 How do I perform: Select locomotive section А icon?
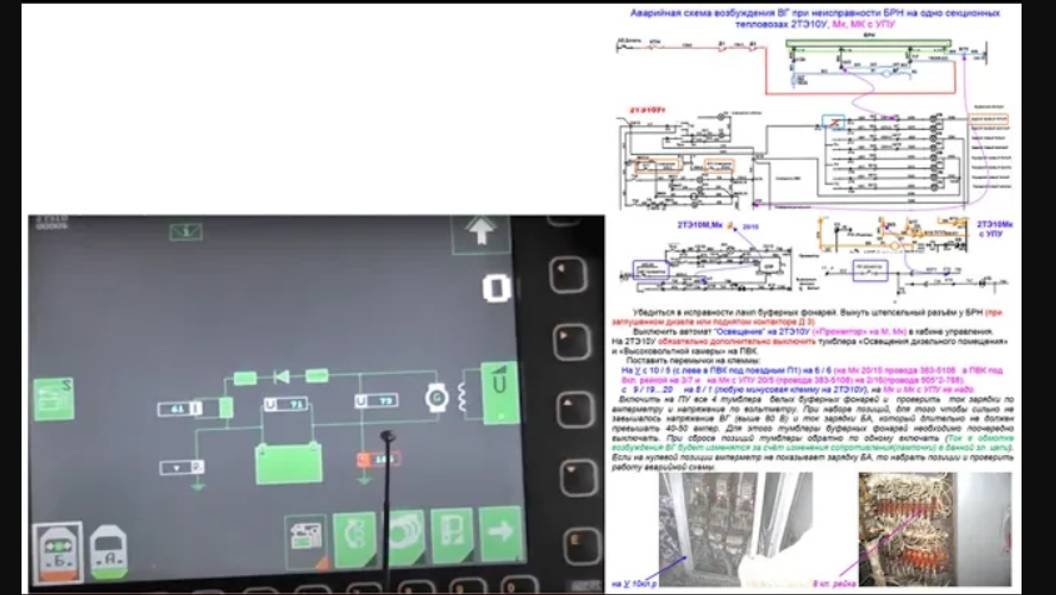(108, 552)
